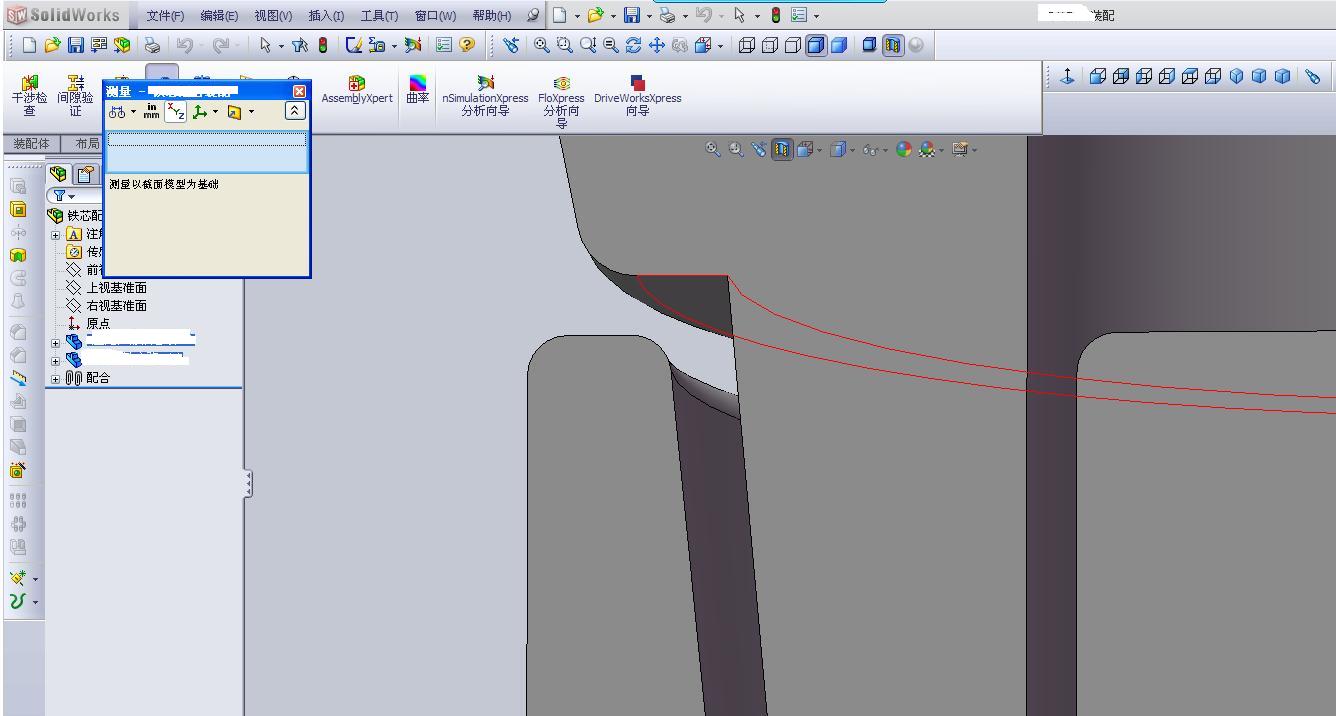This screenshot has width=1336, height=716.
Task: Click the Zoom to Area magnifier icon
Action: tap(565, 45)
